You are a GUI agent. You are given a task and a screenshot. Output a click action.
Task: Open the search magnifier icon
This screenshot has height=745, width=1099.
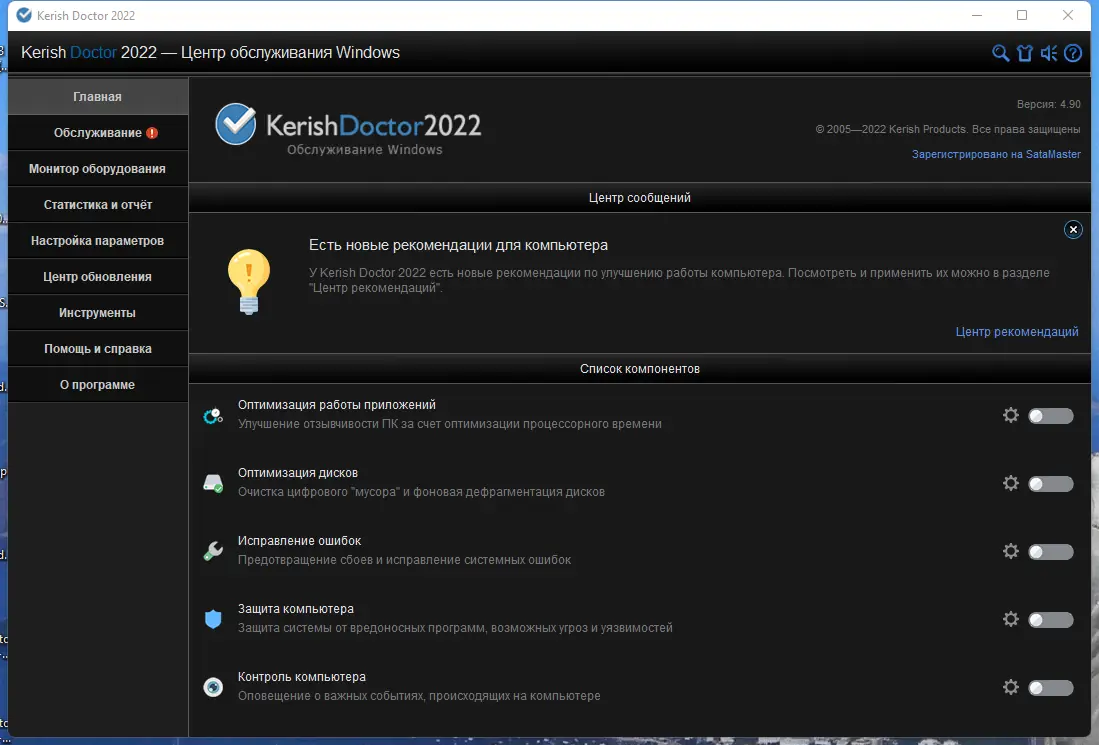[x=999, y=52]
